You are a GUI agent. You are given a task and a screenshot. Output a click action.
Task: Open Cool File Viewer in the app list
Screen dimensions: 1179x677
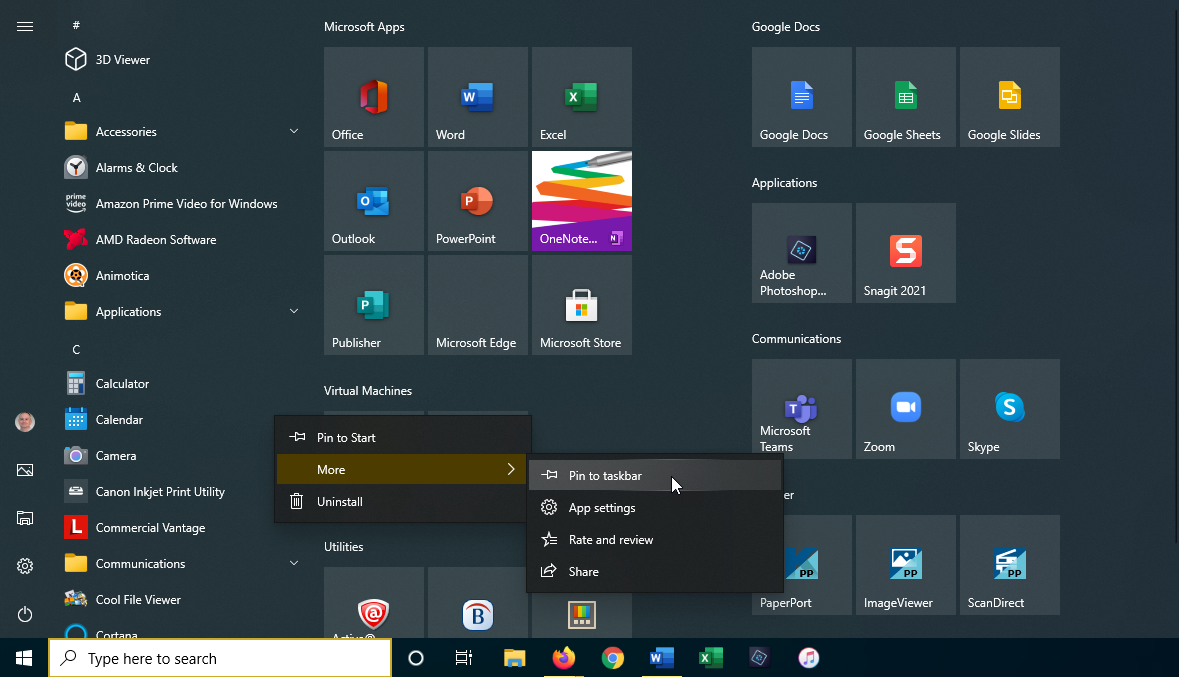(x=182, y=600)
